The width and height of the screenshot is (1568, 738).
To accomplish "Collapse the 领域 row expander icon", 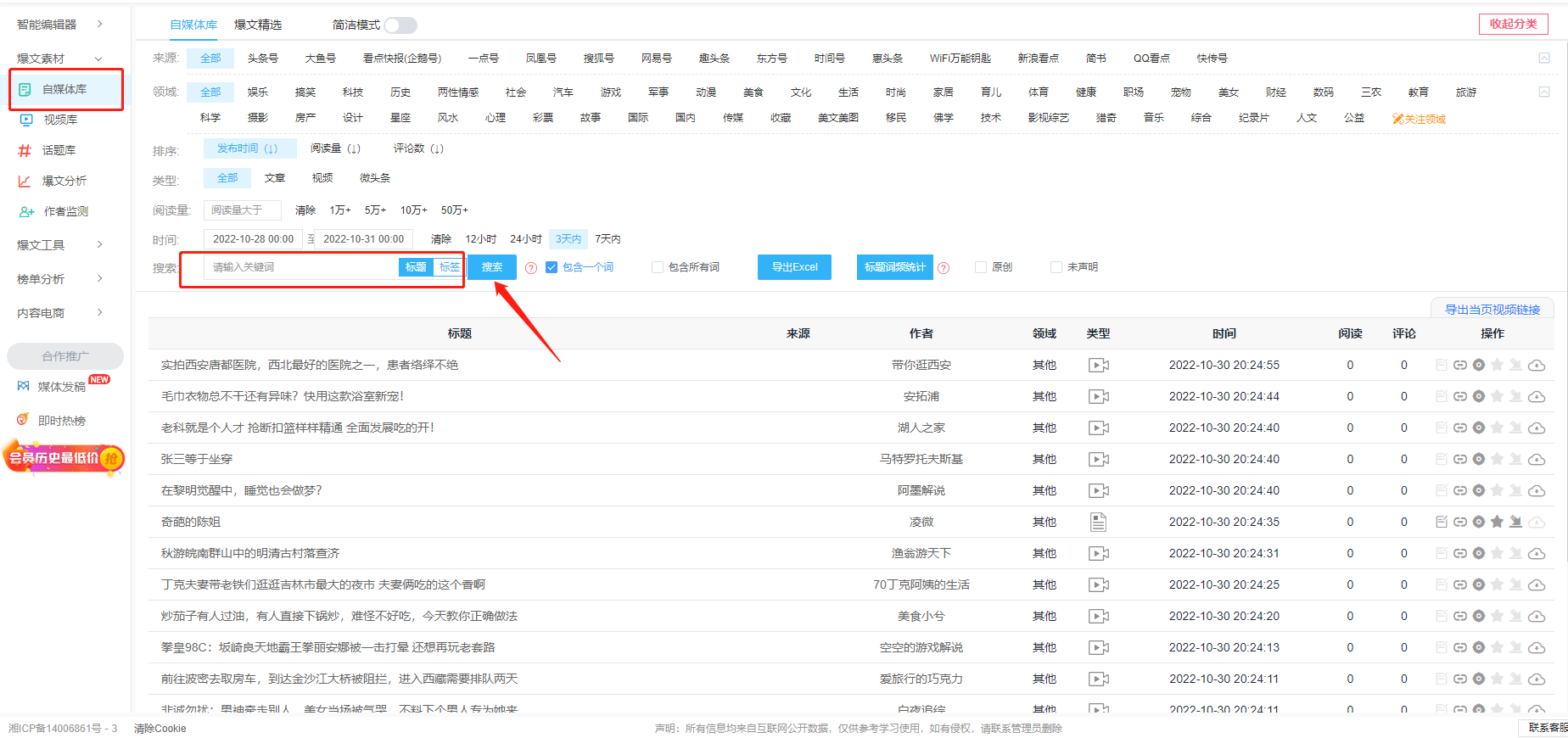I will 1544,92.
